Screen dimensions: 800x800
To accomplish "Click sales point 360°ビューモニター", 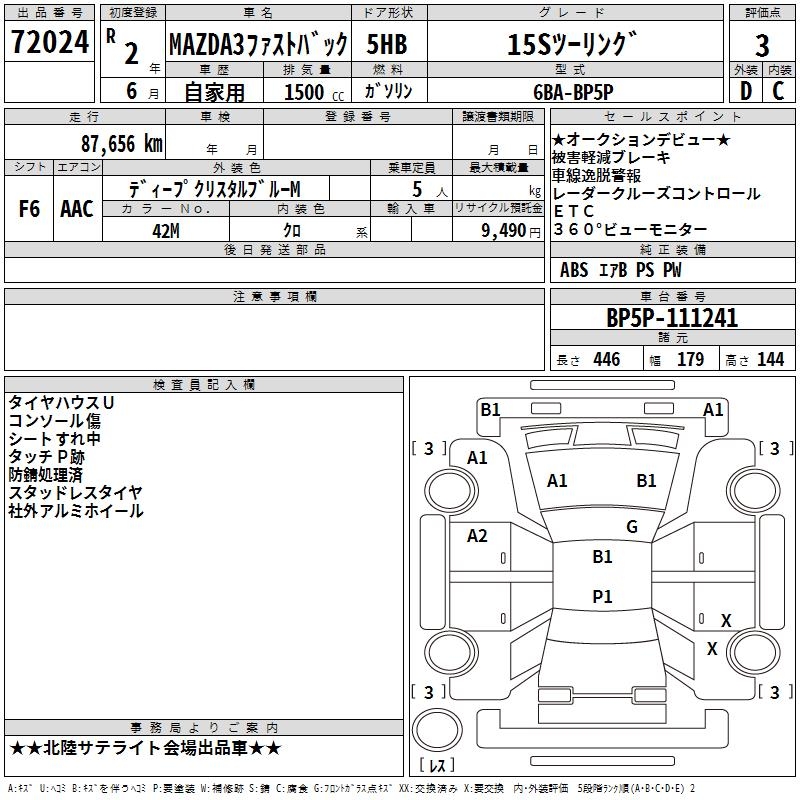I will coord(630,230).
